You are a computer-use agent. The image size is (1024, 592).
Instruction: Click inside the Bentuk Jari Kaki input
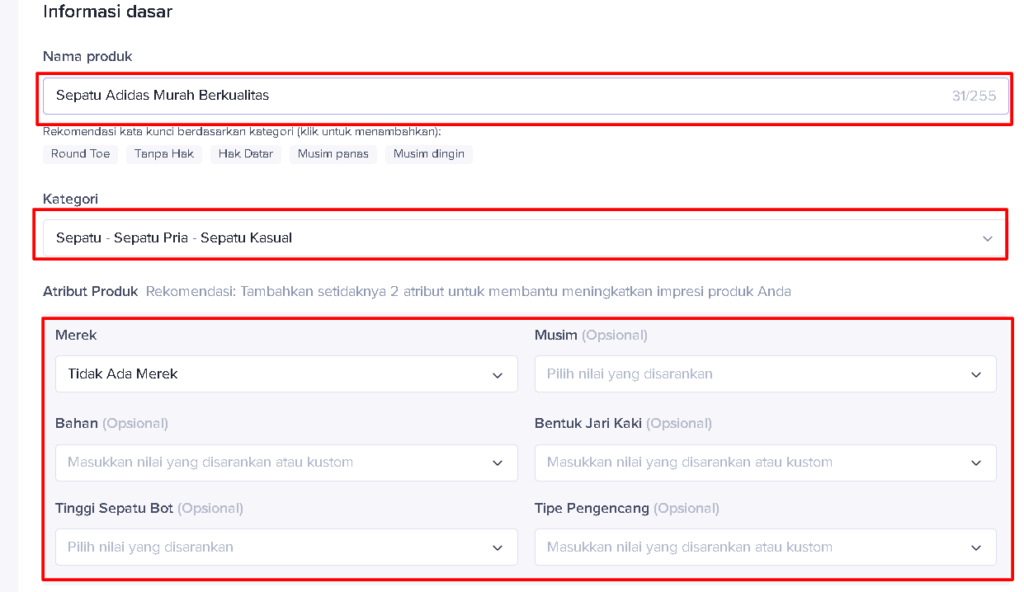click(x=740, y=462)
